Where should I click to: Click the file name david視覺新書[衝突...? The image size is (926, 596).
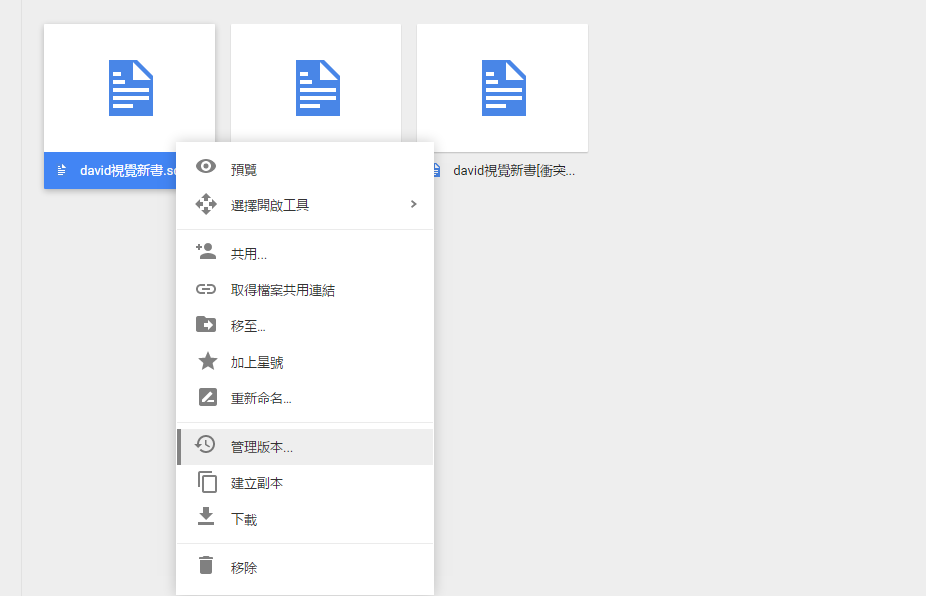(514, 171)
